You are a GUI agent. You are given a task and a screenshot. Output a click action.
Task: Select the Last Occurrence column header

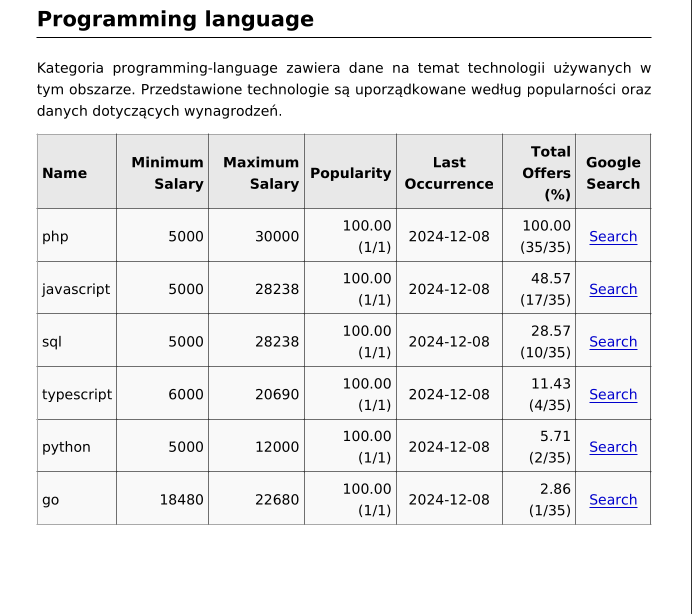pyautogui.click(x=449, y=173)
